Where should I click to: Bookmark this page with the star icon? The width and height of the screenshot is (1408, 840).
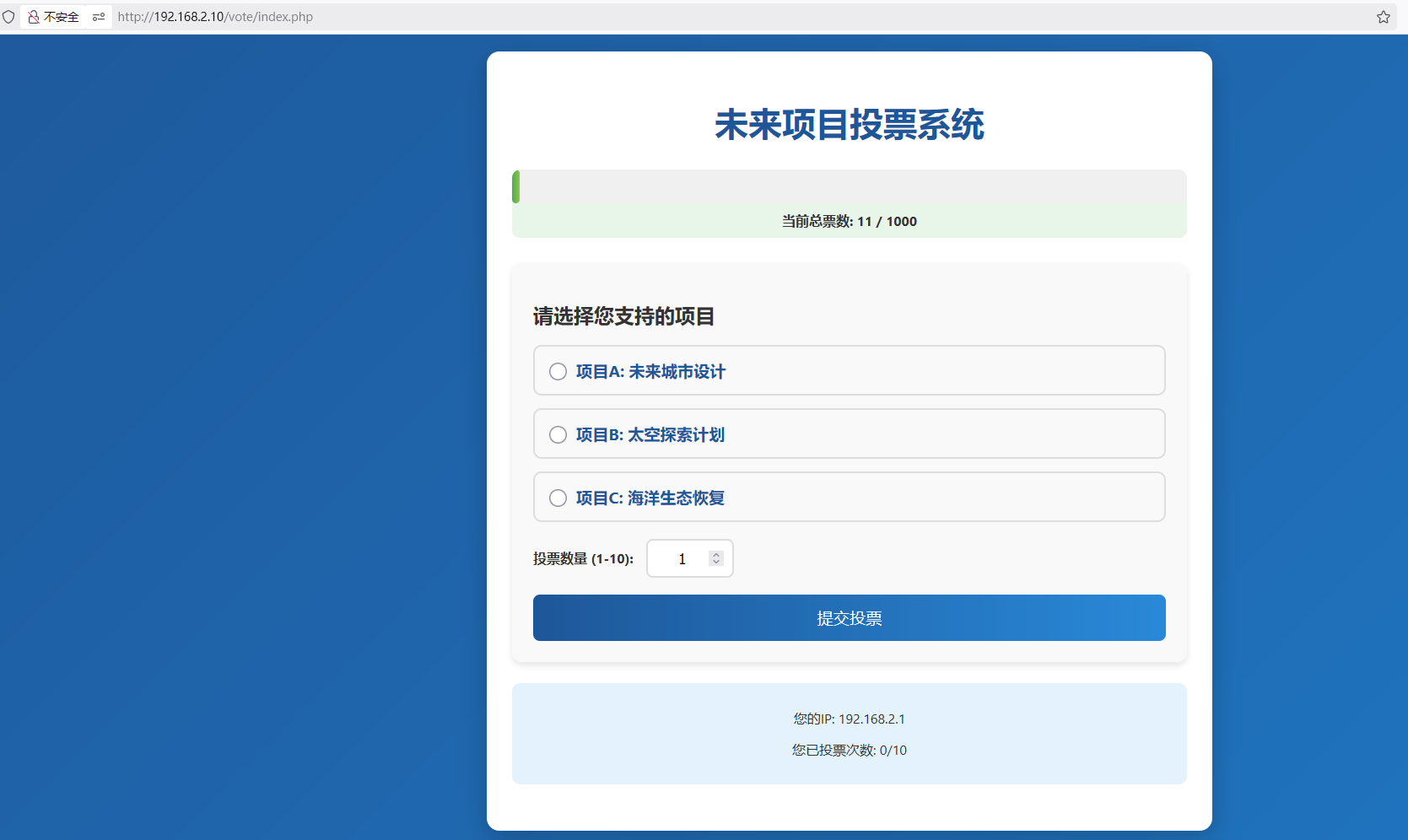click(x=1384, y=17)
